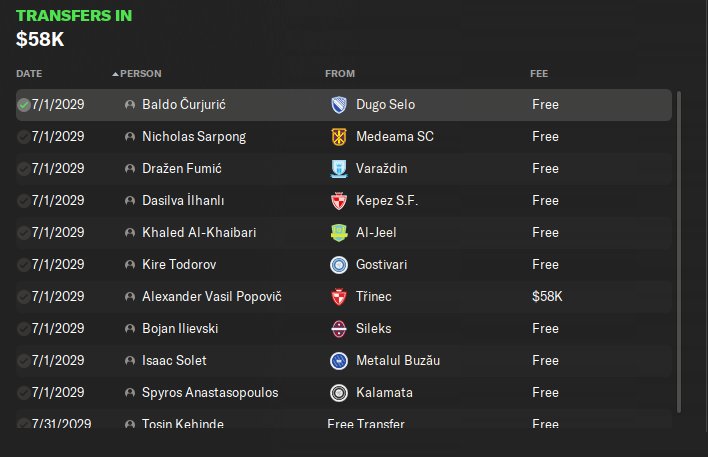Select the Al-Jeel club badge
The height and width of the screenshot is (457, 708).
[339, 233]
